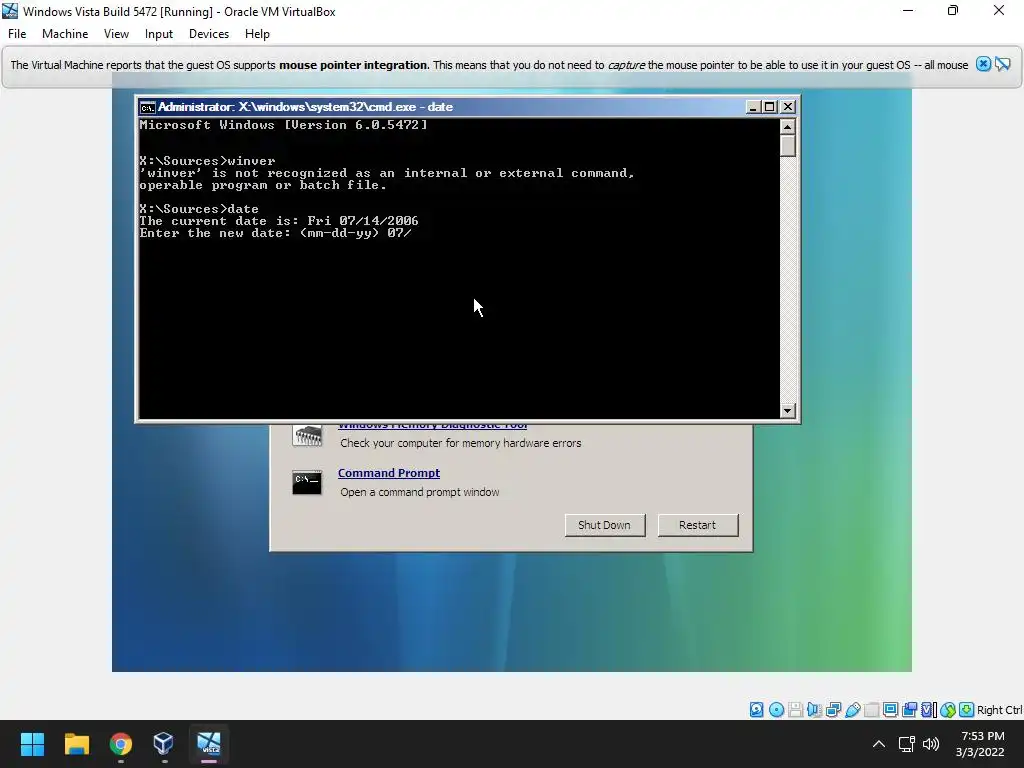The width and height of the screenshot is (1024, 768).
Task: Click 'Check your computer for memory hardware errors' text
Action: (460, 443)
